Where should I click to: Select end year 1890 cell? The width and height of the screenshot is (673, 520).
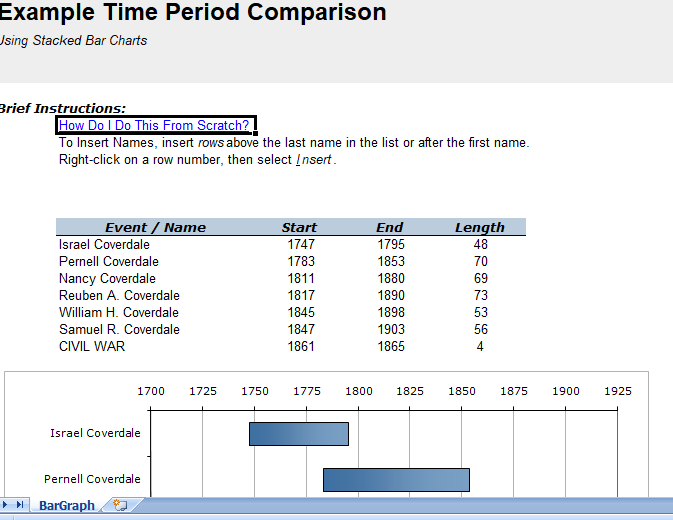[x=391, y=296]
